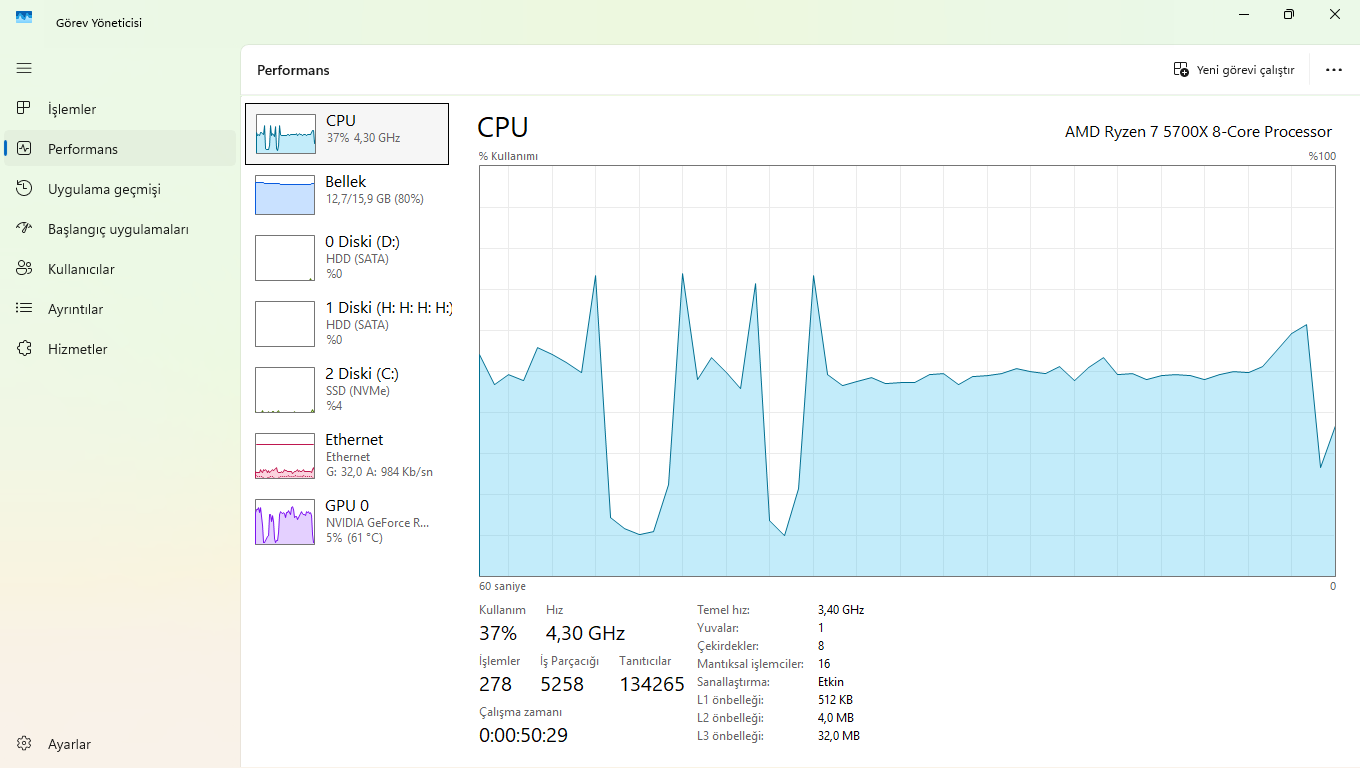This screenshot has height=768, width=1360.
Task: Click the Görev Yöneticisi title icon
Action: 24,17
